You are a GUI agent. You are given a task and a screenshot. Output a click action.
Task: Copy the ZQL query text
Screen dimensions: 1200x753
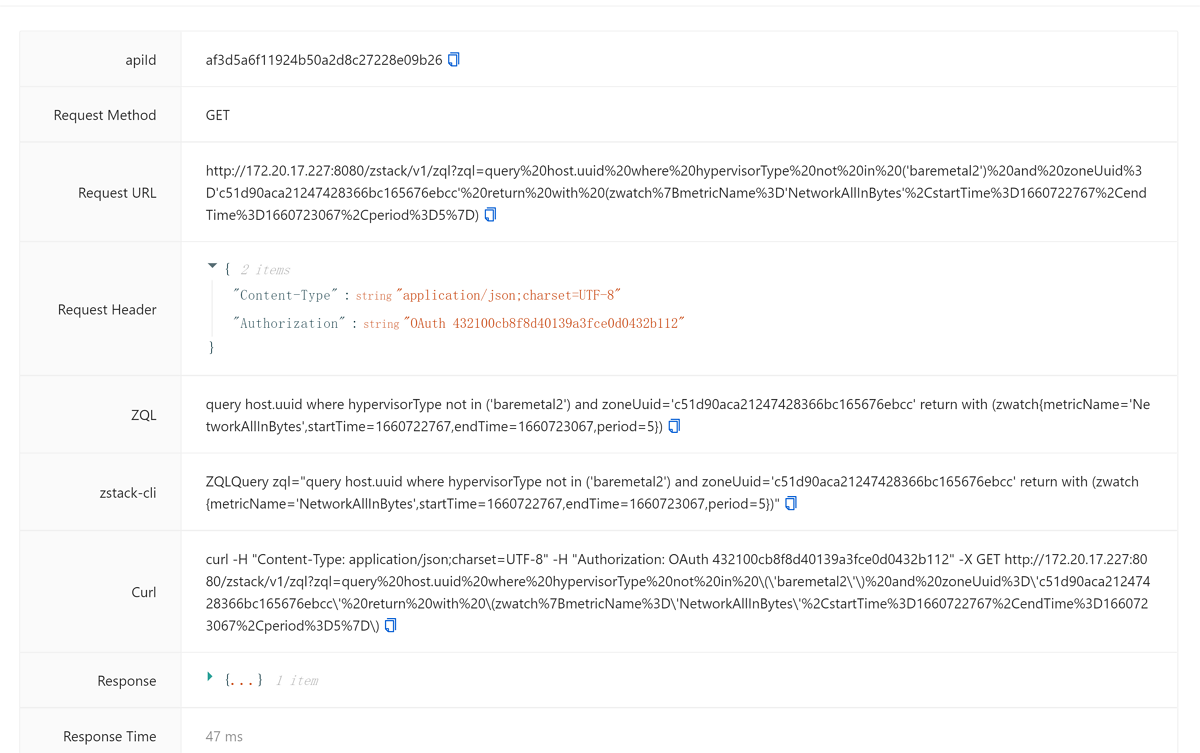click(x=674, y=427)
